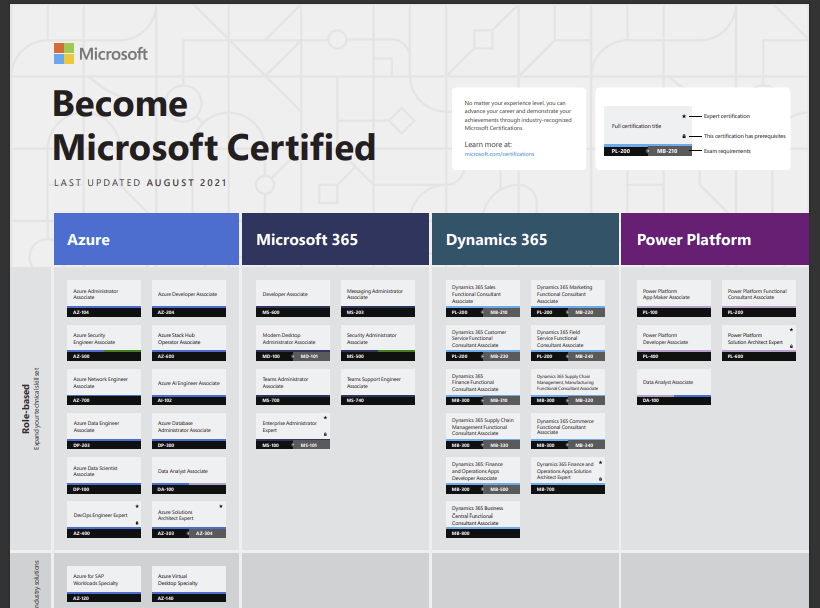Open Dynamics 365 Business Central Functional Consultant card

point(483,519)
